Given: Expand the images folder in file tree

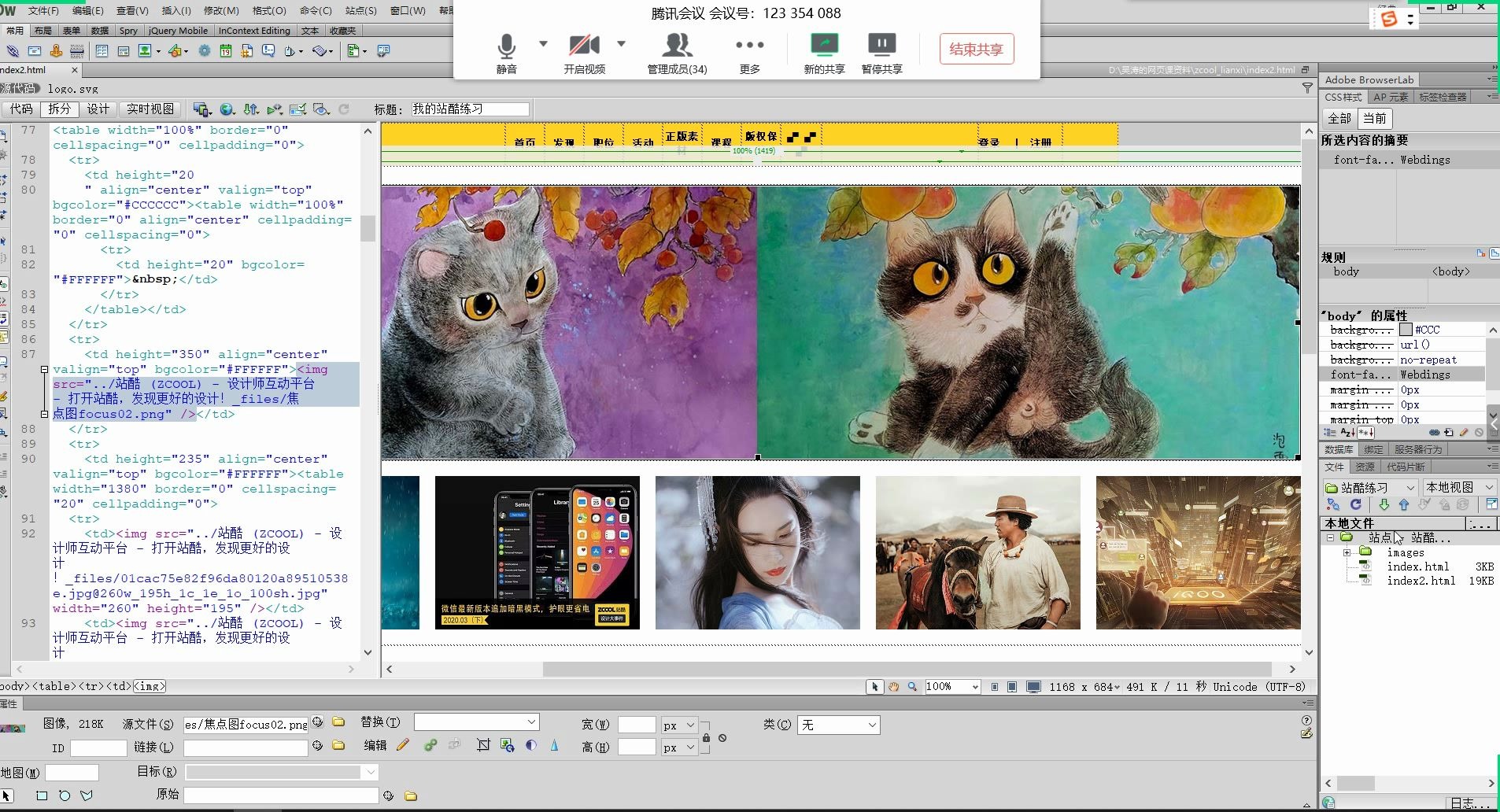Looking at the screenshot, I should (x=1347, y=552).
